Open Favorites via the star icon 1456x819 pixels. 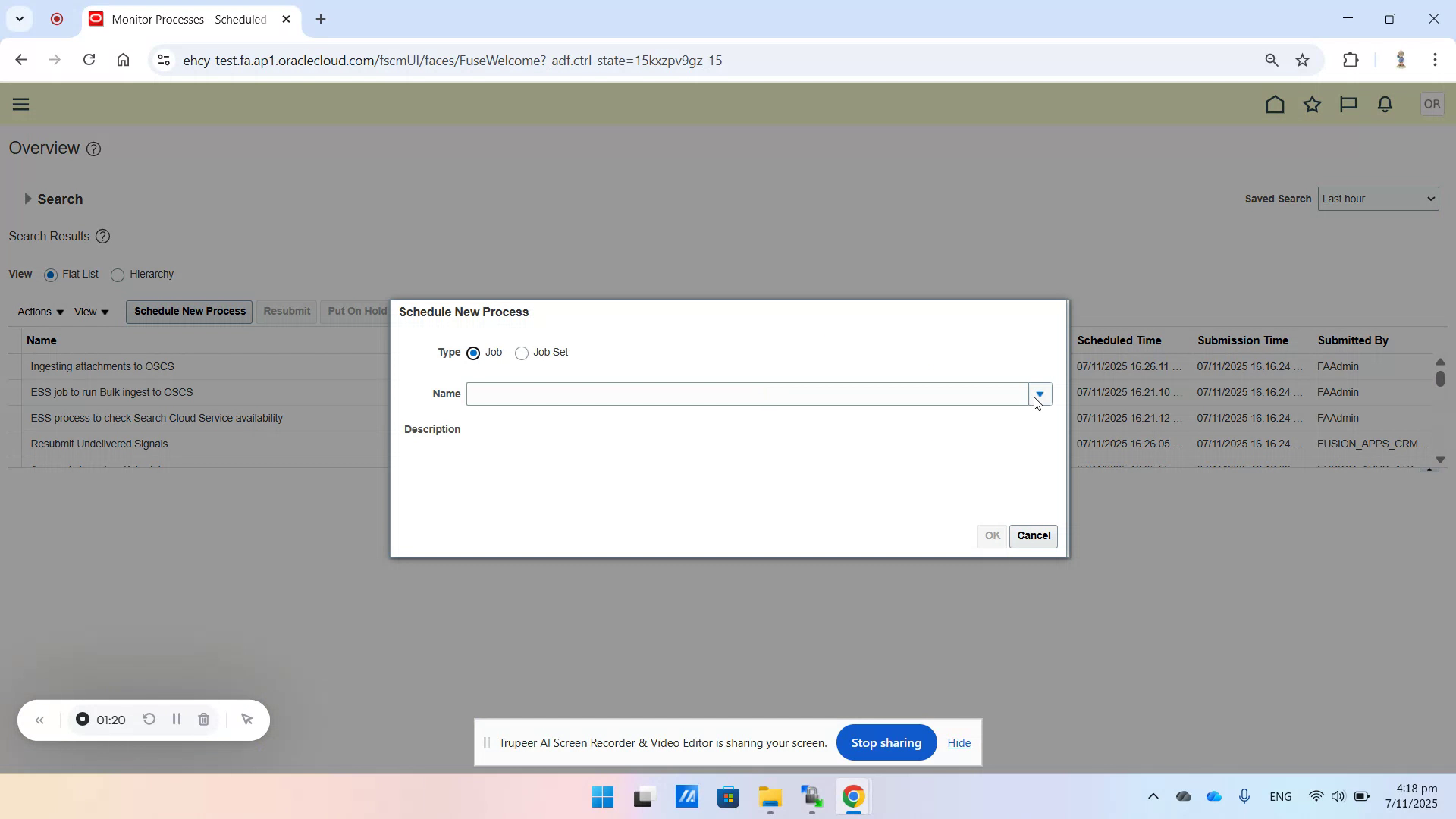[x=1312, y=104]
